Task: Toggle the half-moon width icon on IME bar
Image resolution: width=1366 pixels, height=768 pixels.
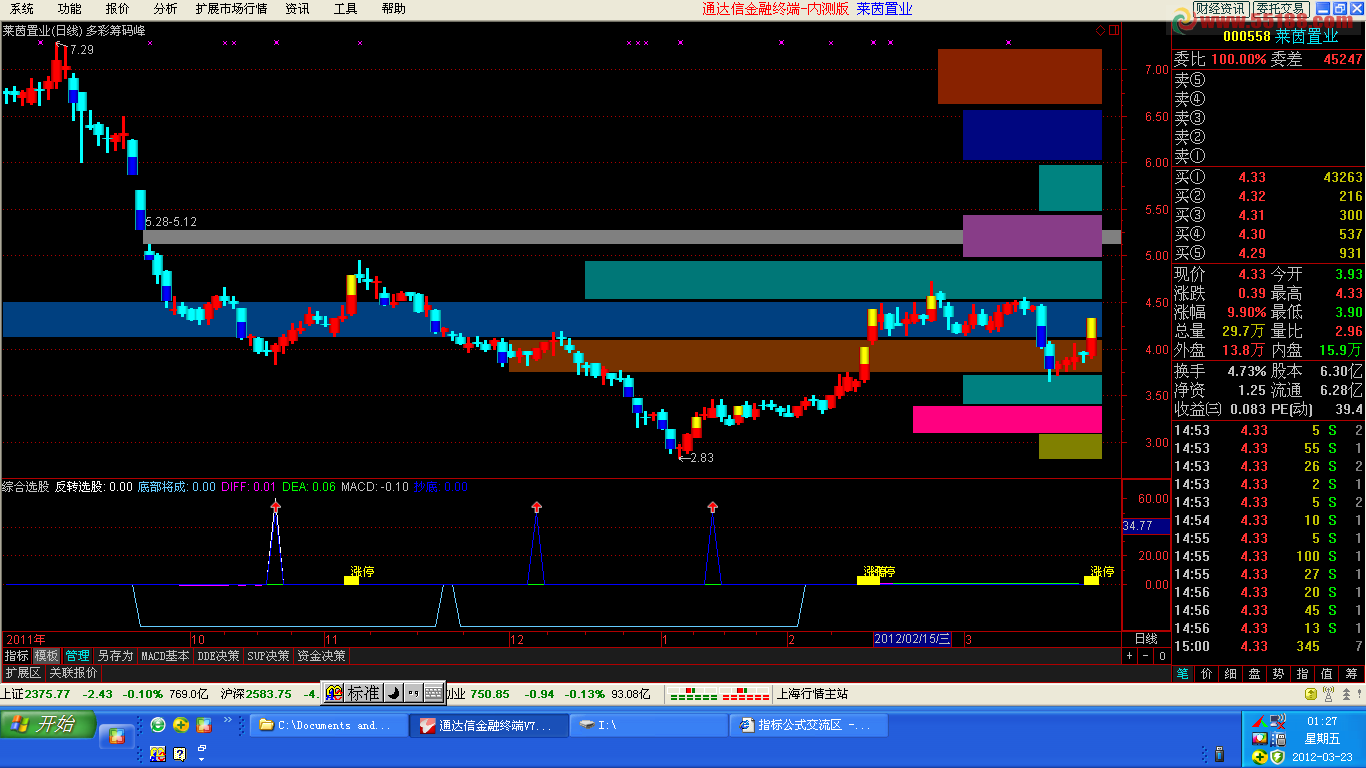Action: coord(393,693)
